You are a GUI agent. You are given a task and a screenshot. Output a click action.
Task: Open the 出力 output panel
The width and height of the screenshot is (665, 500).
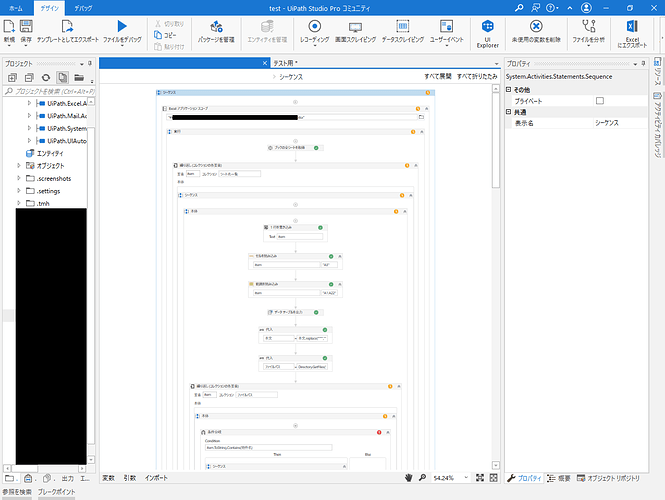(67, 478)
